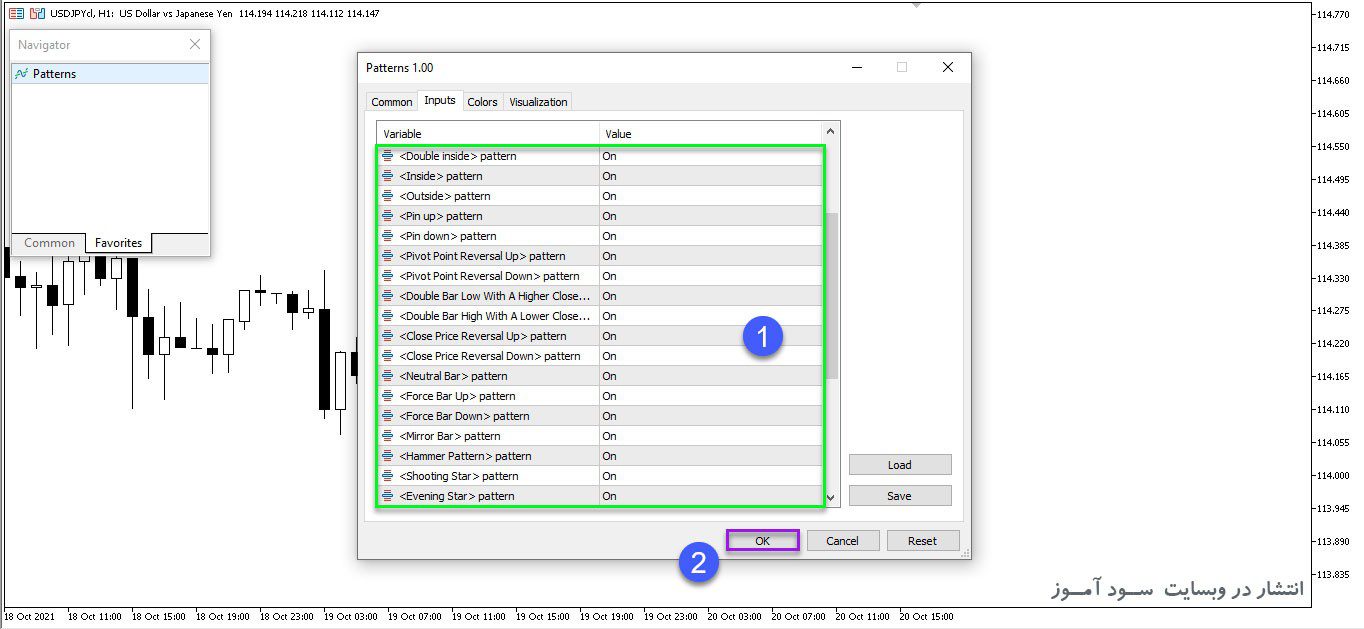Click the icon beside Mirror Bar pattern
This screenshot has height=629, width=1364.
tap(388, 436)
